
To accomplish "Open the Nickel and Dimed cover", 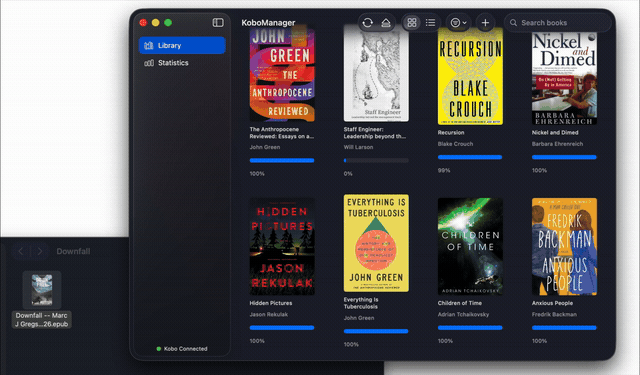I will [x=564, y=78].
